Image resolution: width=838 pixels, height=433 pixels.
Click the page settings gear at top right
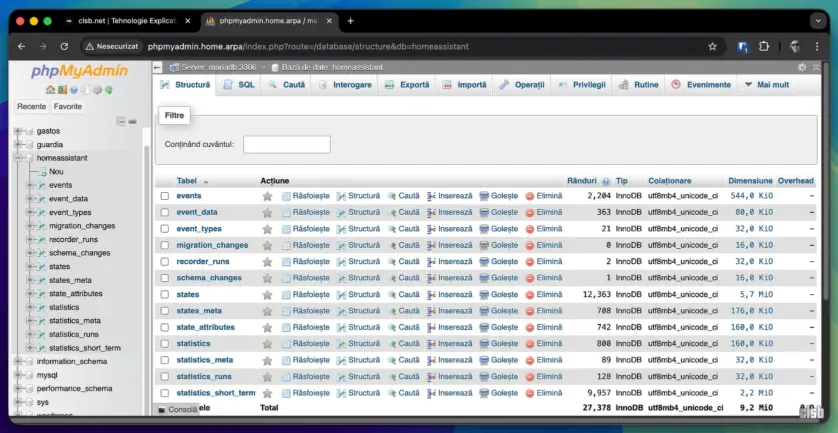coord(802,67)
